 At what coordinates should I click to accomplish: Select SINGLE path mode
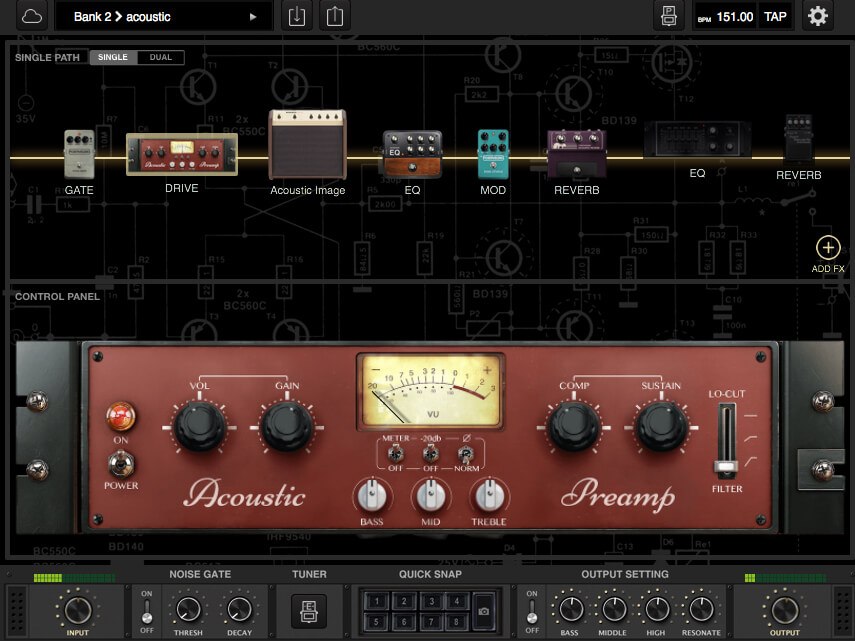[113, 57]
